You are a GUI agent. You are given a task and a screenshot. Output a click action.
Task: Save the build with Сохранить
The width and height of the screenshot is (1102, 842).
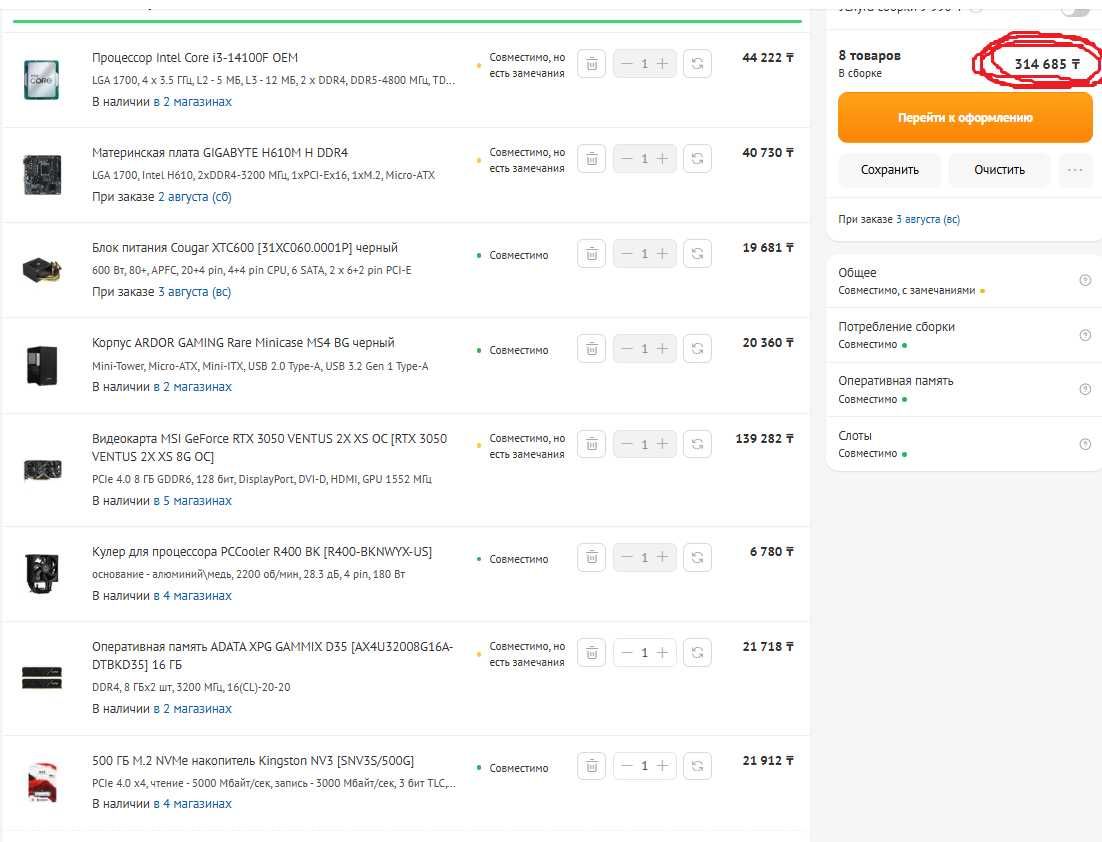coord(890,170)
